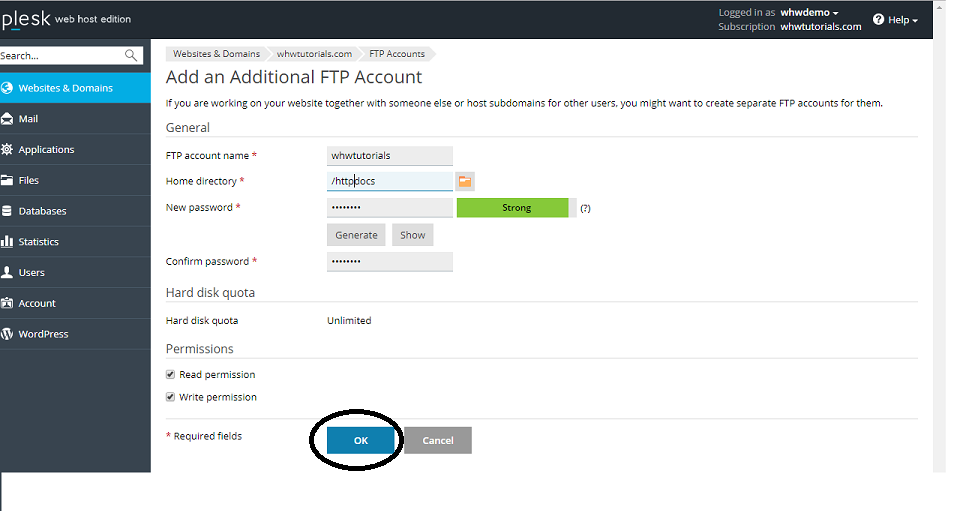This screenshot has width=966, height=511.
Task: Click the WordPress logo icon
Action: [7, 334]
